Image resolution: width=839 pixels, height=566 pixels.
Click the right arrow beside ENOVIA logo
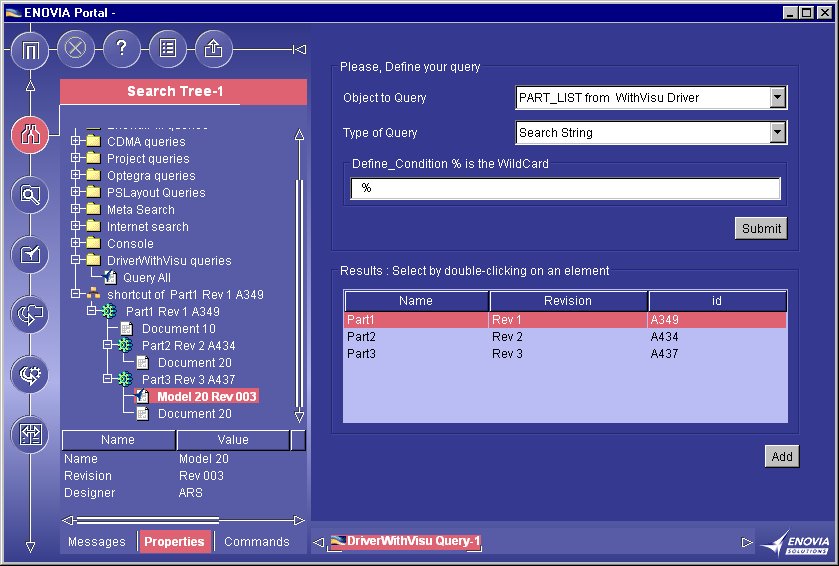point(747,542)
